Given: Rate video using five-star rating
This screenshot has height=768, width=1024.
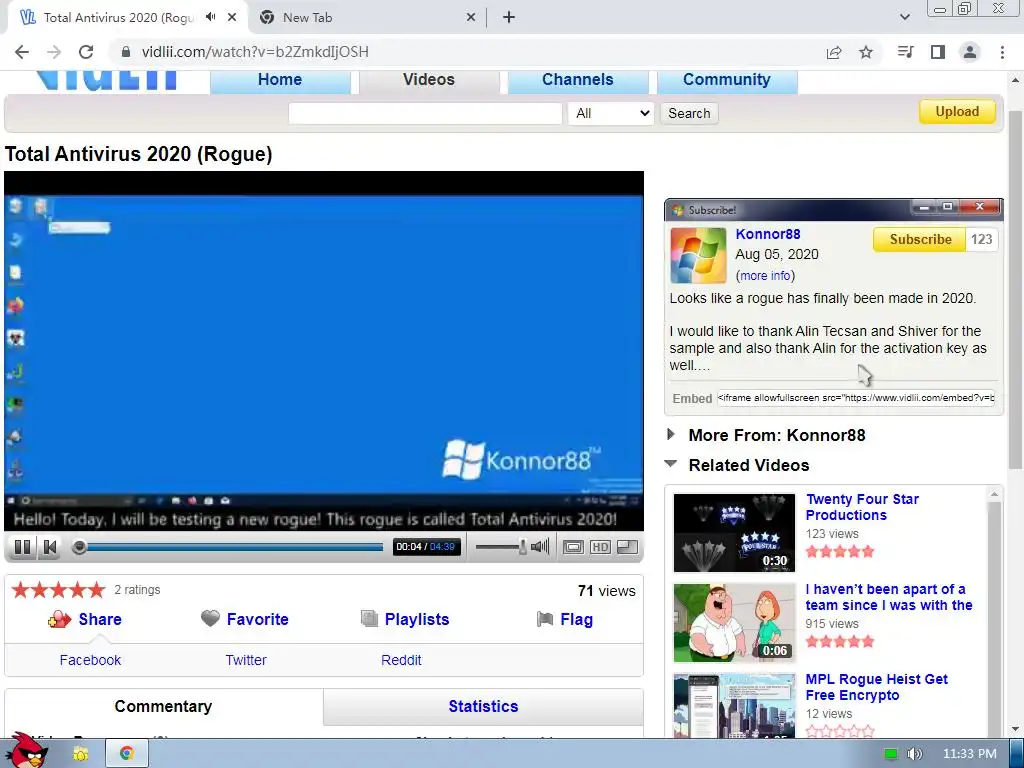Looking at the screenshot, I should click(58, 590).
